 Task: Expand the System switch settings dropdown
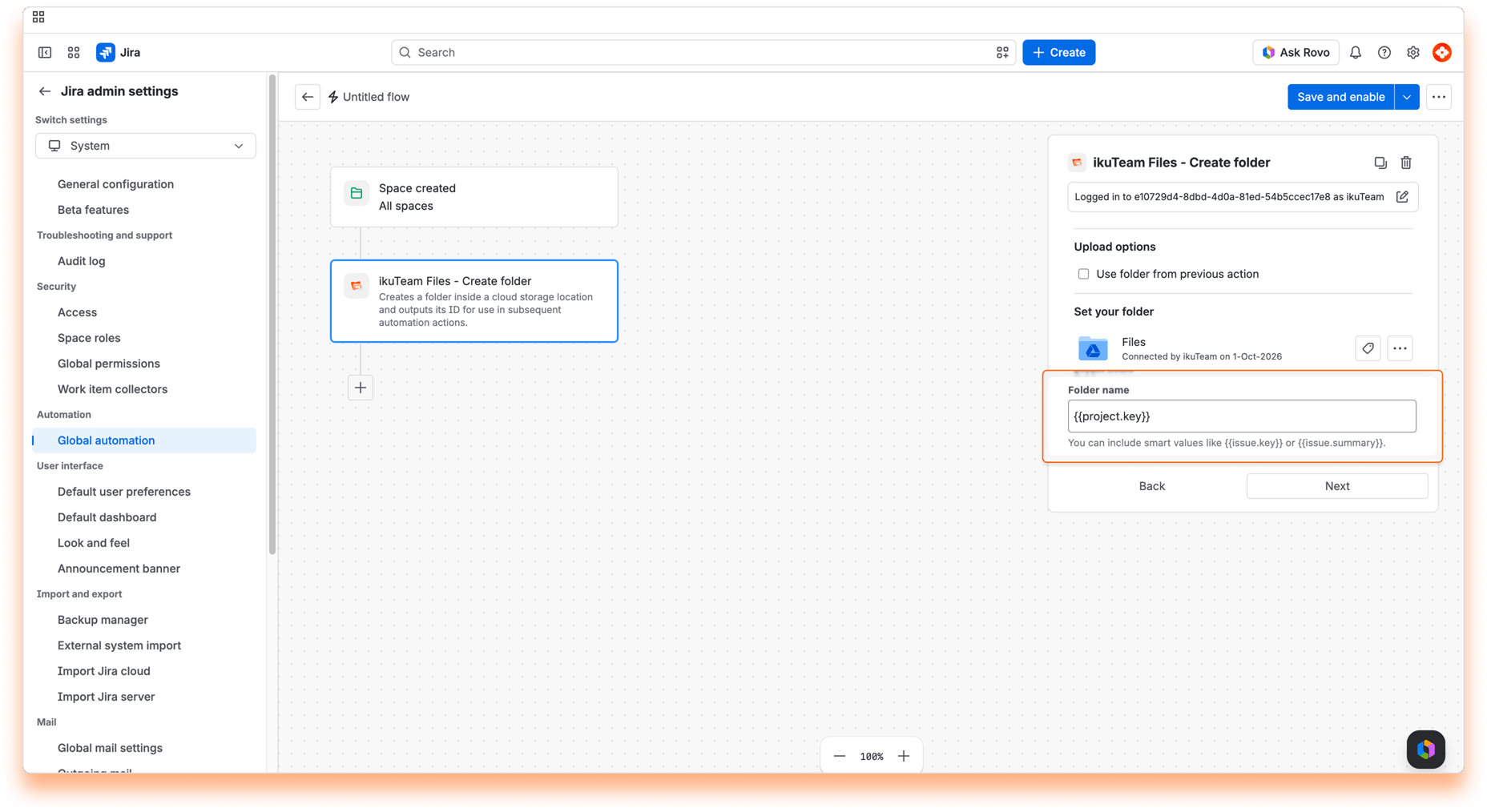pyautogui.click(x=146, y=146)
